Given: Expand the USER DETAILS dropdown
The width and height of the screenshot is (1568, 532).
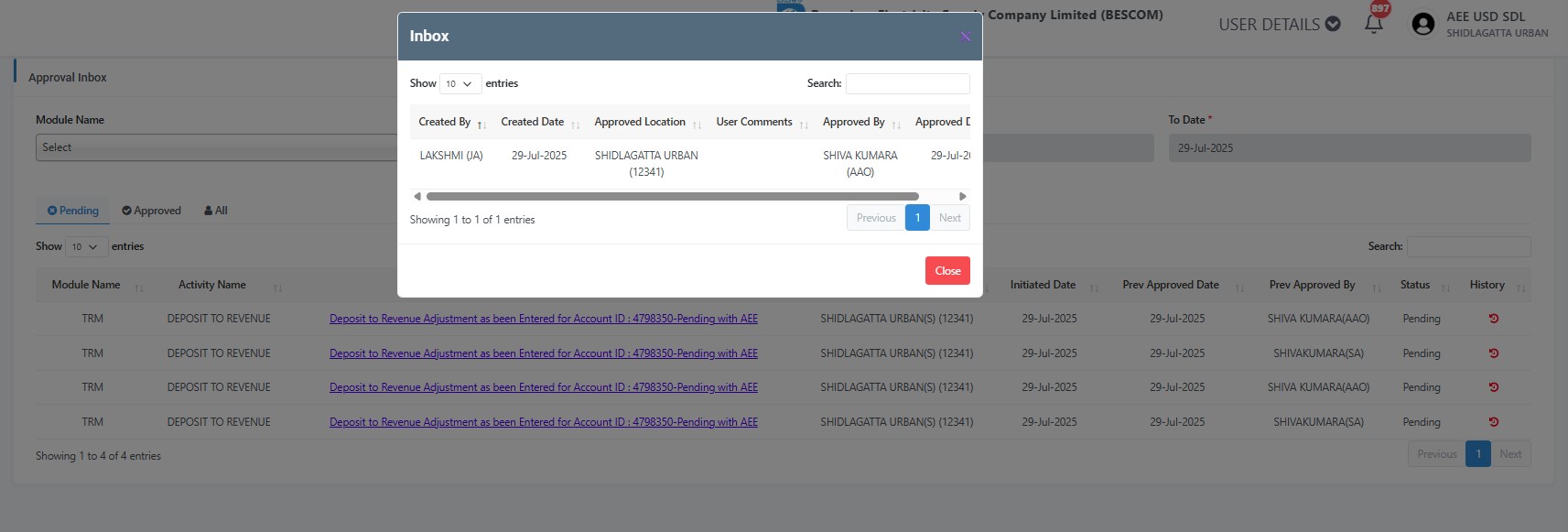Looking at the screenshot, I should coord(1279,25).
